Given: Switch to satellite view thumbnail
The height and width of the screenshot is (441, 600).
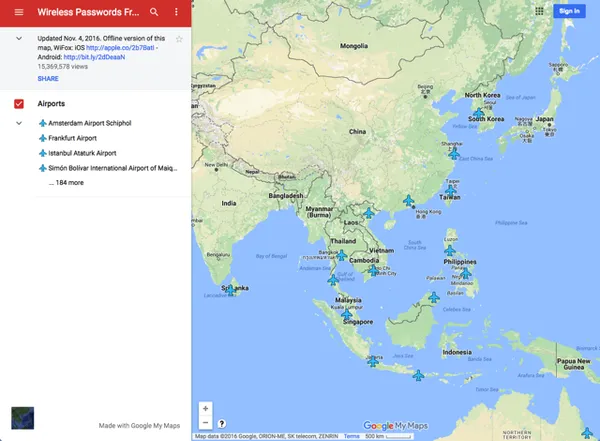Looking at the screenshot, I should pos(23,418).
